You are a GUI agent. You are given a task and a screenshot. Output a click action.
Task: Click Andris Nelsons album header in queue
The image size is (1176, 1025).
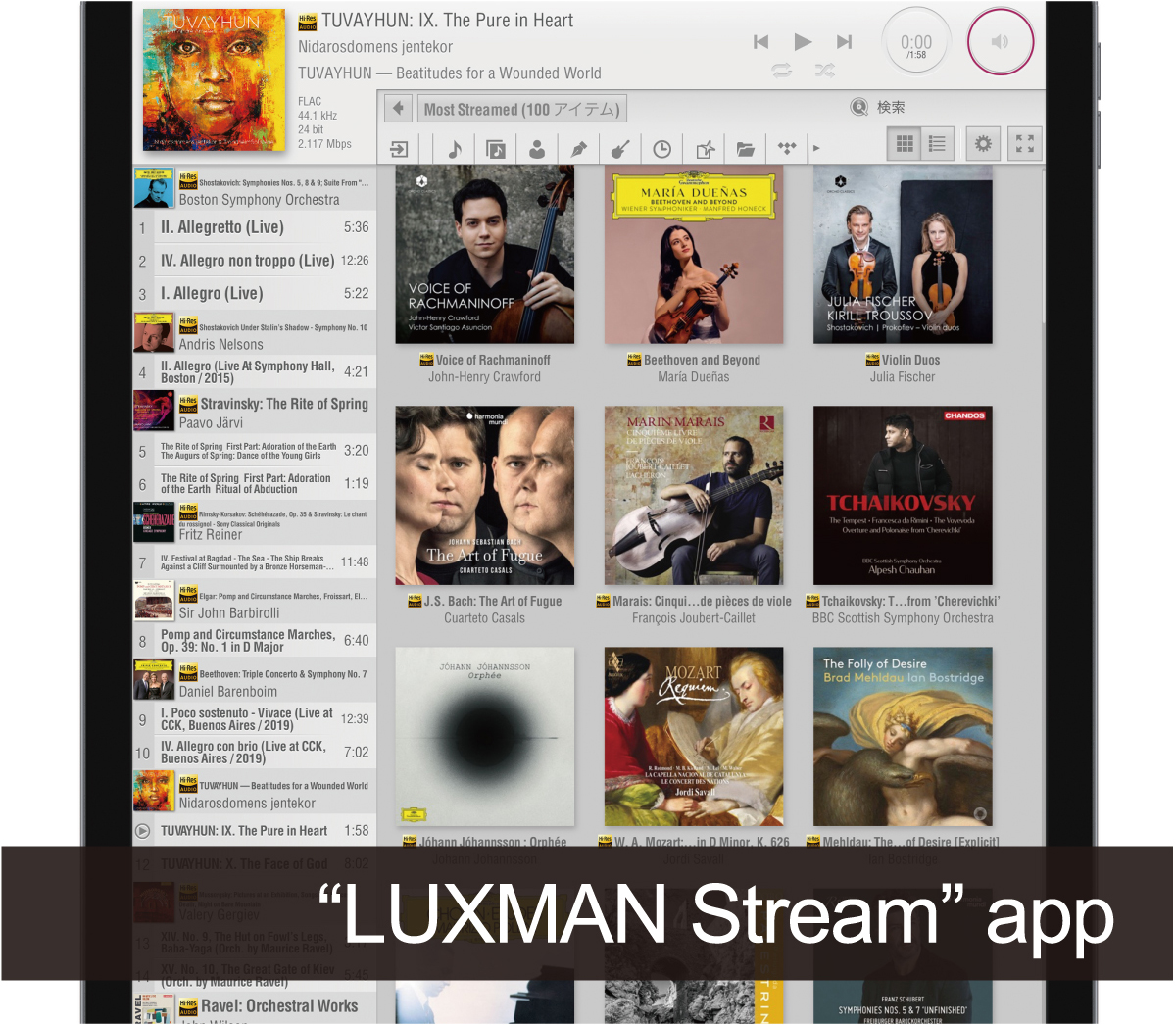pos(255,333)
